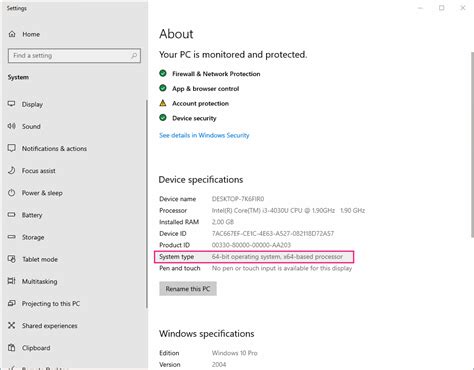Click Firewall & Network Protection text
This screenshot has height=370, width=474.
(216, 74)
